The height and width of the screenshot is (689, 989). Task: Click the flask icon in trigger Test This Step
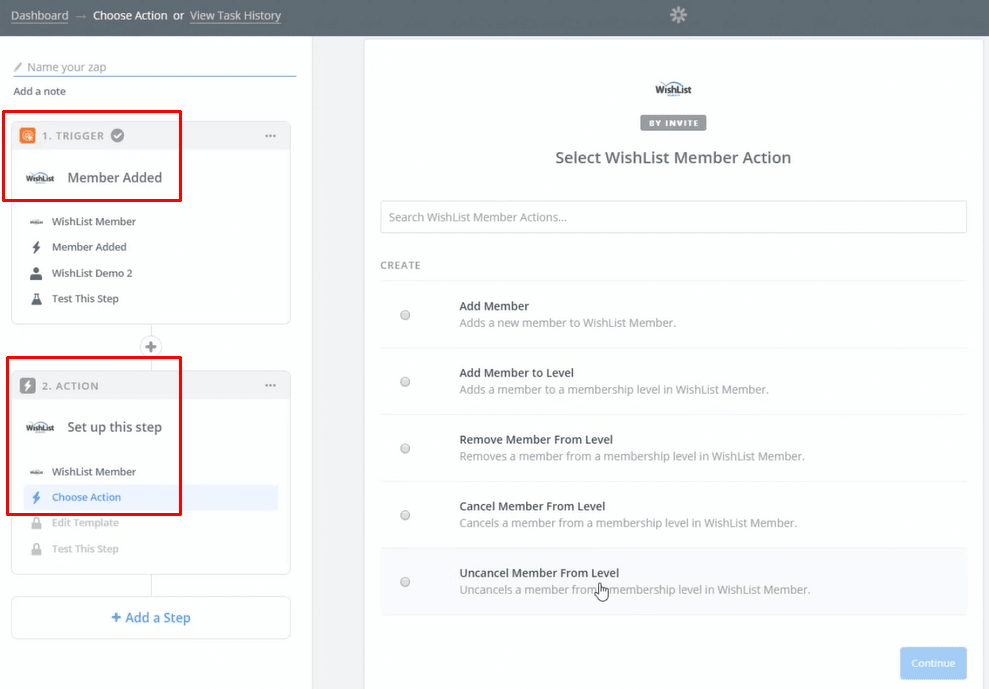point(37,299)
